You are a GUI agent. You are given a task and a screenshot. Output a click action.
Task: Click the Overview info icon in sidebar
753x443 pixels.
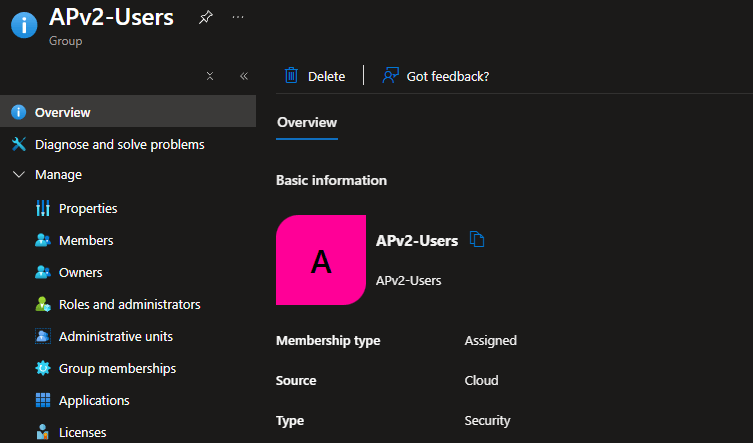click(x=18, y=112)
